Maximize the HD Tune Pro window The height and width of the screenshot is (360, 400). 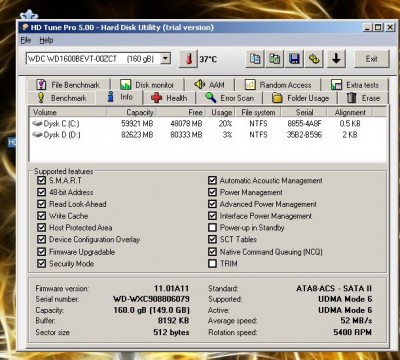click(378, 27)
